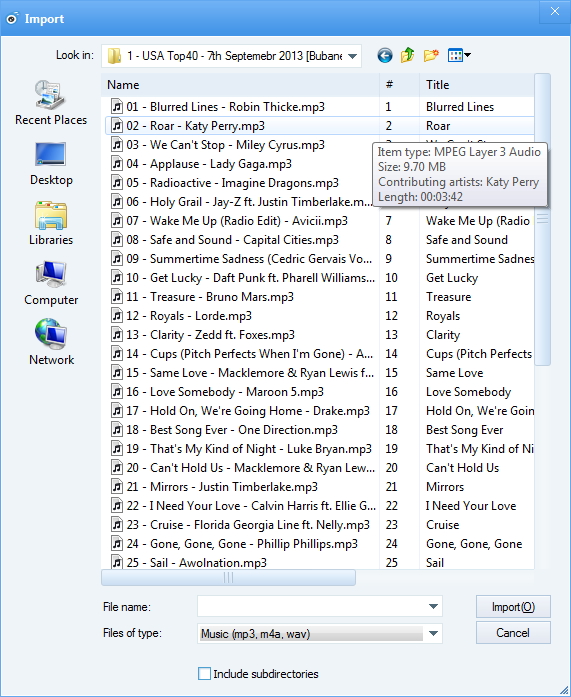Click the Title cell 'Blurred Lines'
571x697 pixels.
tap(460, 107)
